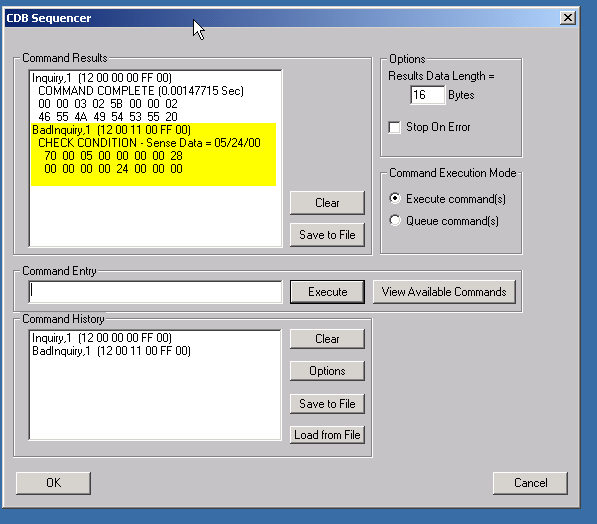Click the Command Entry text field

coord(155,292)
